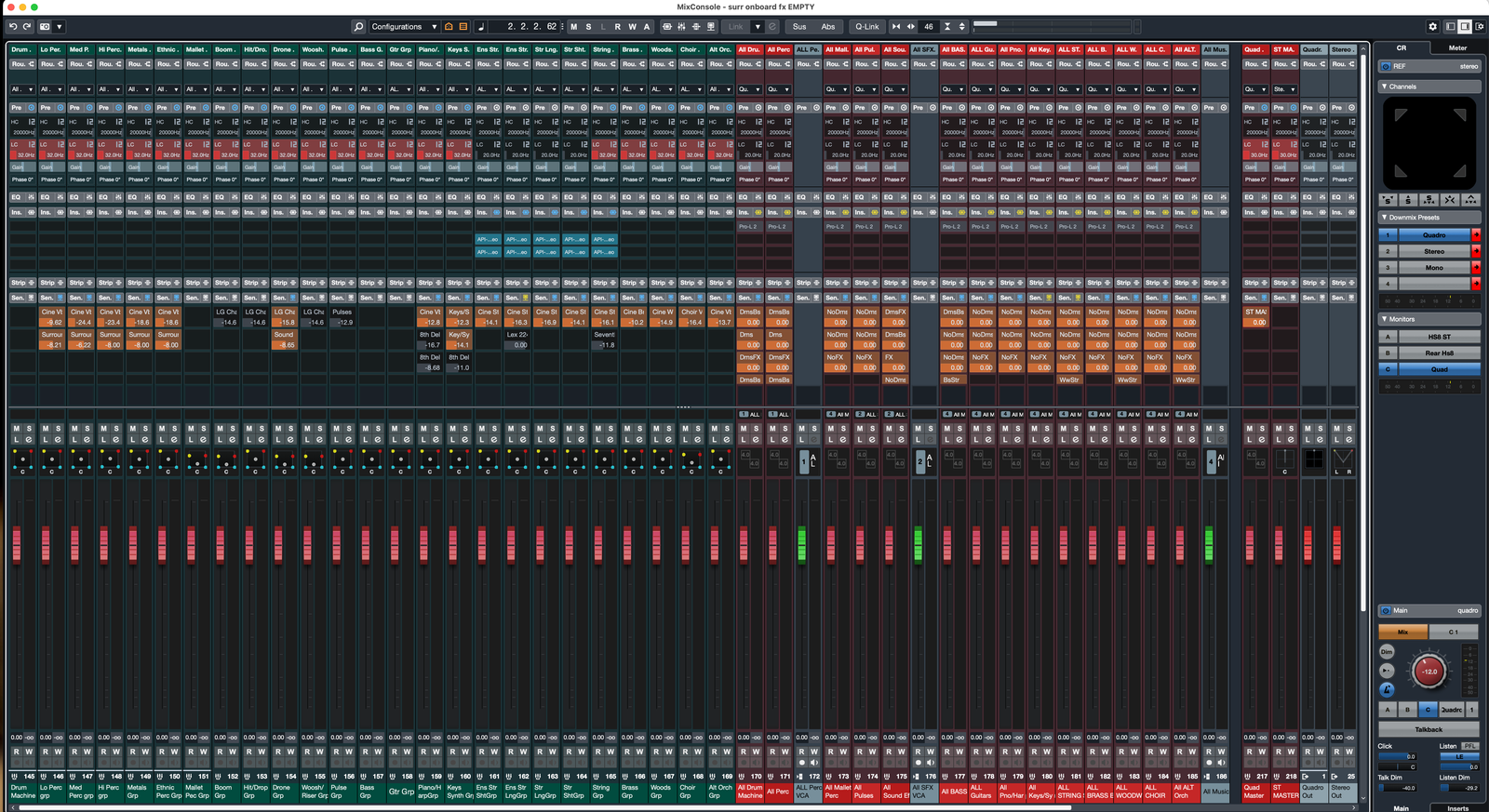Toggle the metronome click button in Control Room
The height and width of the screenshot is (812, 1489).
(x=1387, y=689)
